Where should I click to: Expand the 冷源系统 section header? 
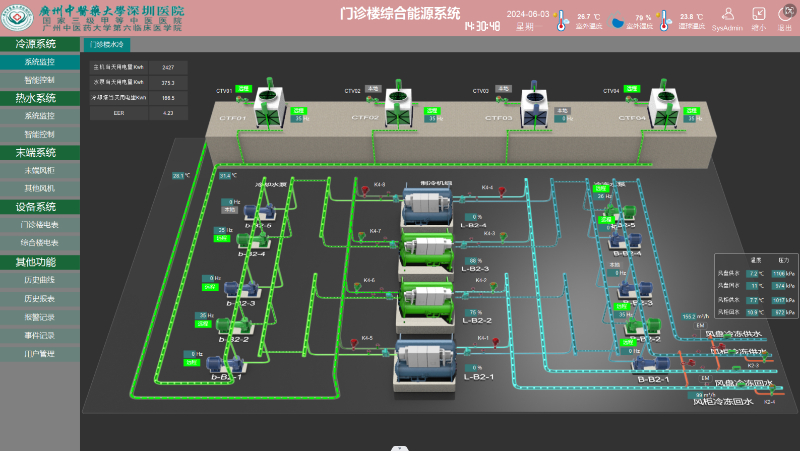[x=40, y=45]
